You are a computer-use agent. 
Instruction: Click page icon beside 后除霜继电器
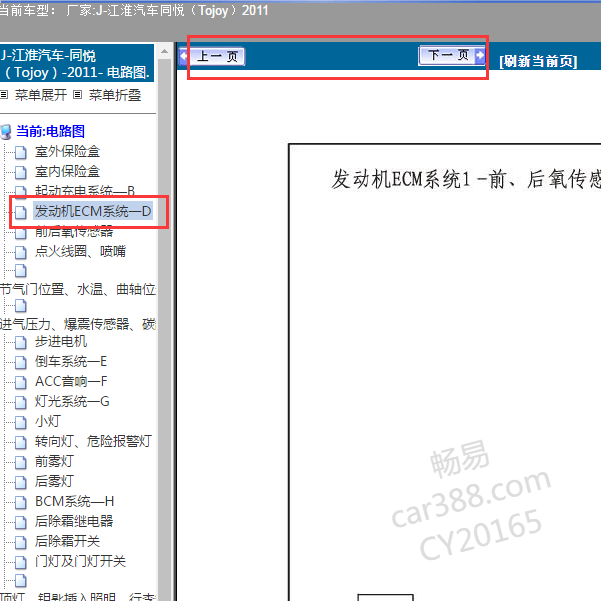pyautogui.click(x=21, y=522)
